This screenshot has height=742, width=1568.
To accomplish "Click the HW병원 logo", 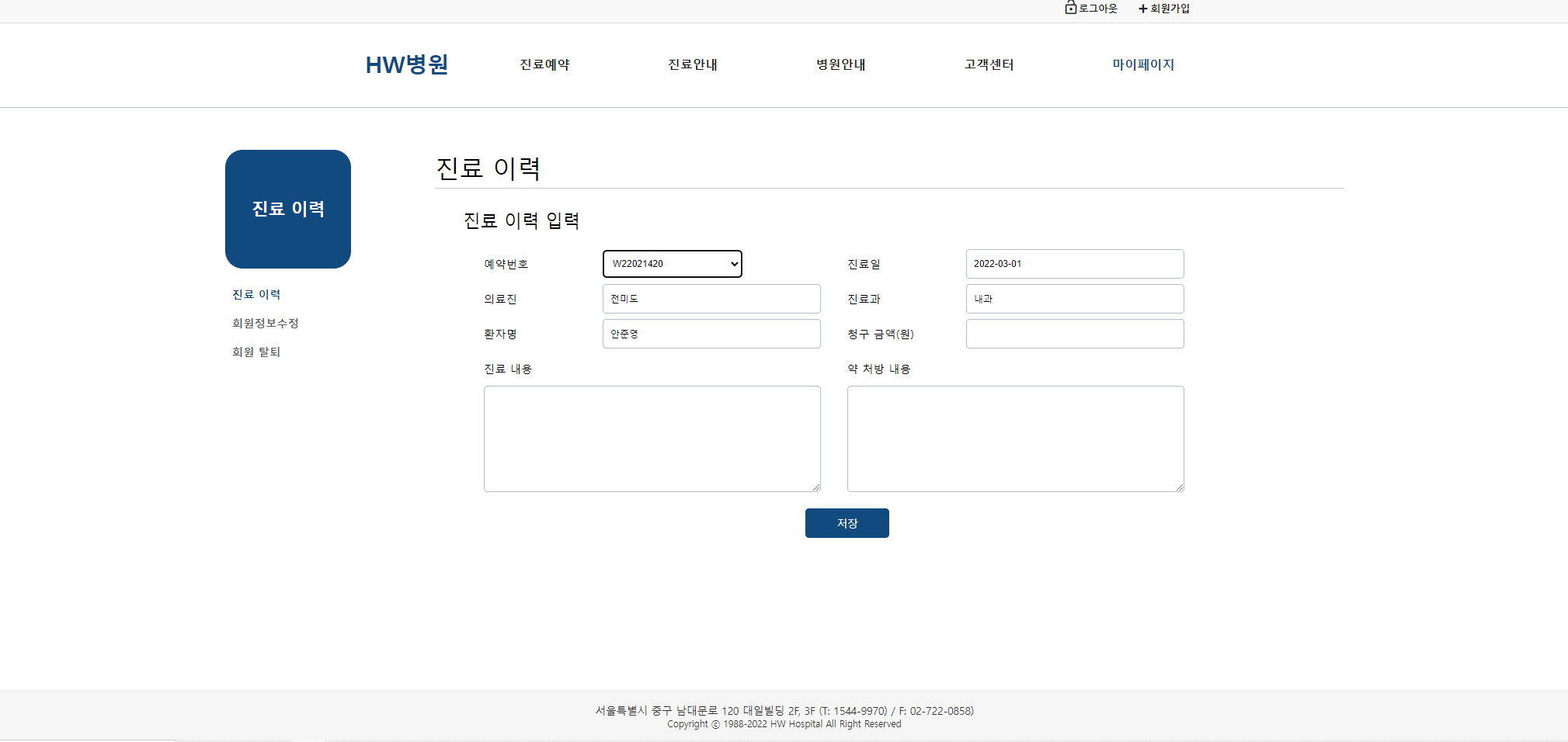I will coord(406,64).
